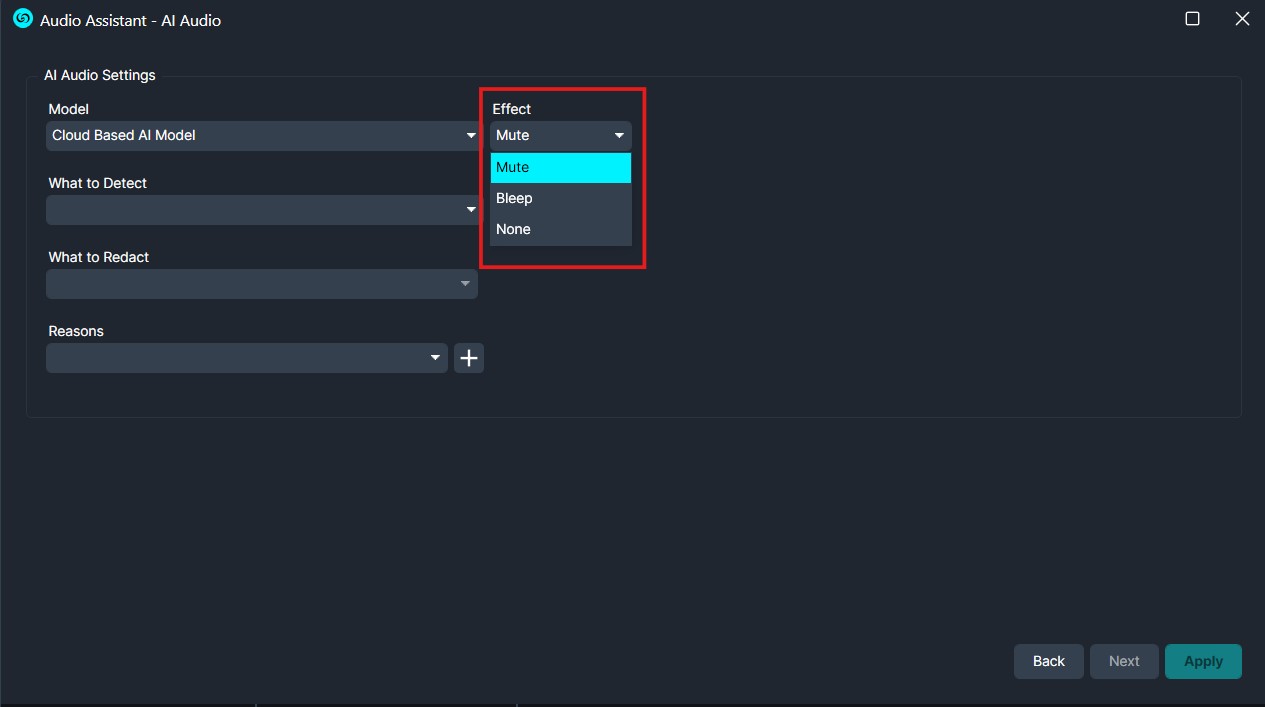Image resolution: width=1265 pixels, height=707 pixels.
Task: Close the AI Audio dialog window
Action: tap(1242, 19)
